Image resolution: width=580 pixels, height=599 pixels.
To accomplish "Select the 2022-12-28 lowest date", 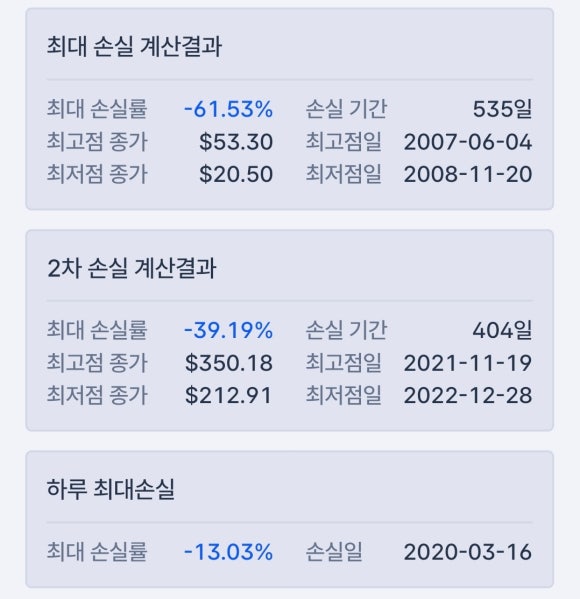I will pos(468,395).
